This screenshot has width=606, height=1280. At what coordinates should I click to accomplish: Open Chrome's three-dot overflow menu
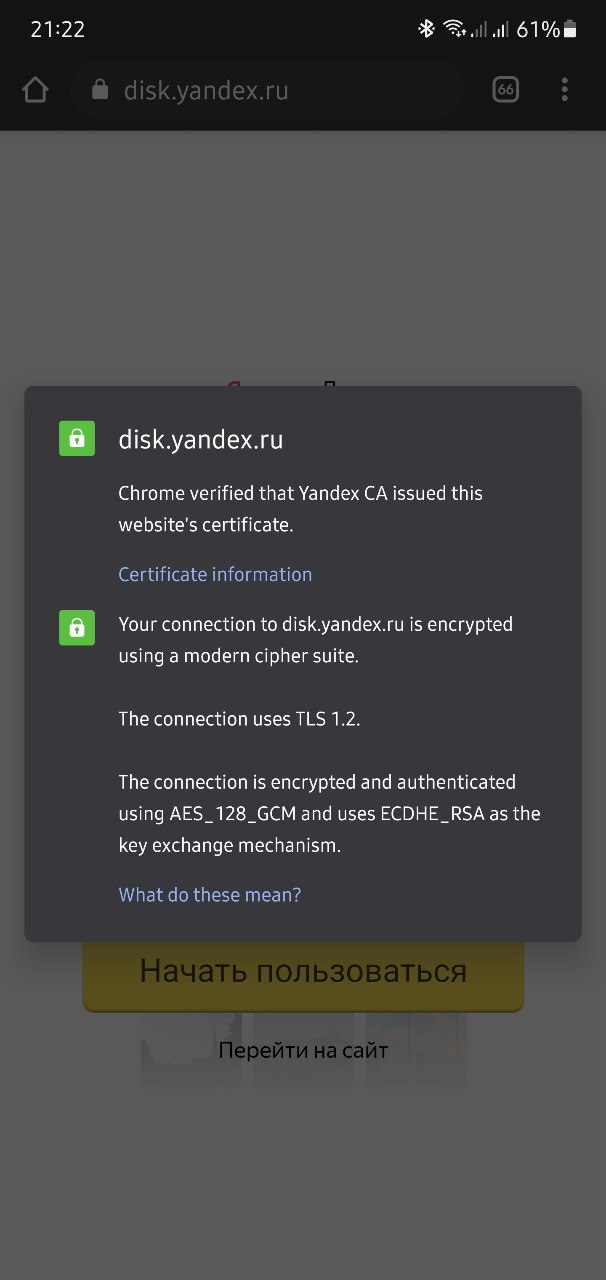click(x=565, y=90)
